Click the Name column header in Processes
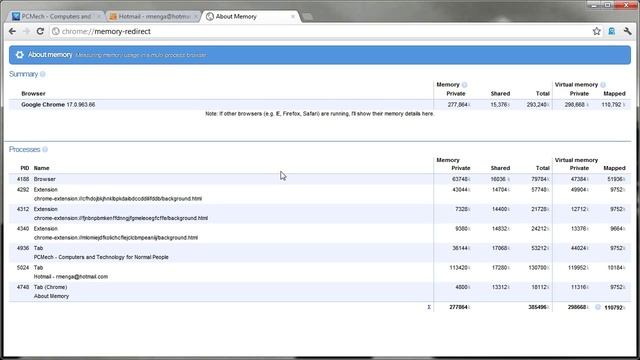The image size is (640, 360). pyautogui.click(x=41, y=168)
